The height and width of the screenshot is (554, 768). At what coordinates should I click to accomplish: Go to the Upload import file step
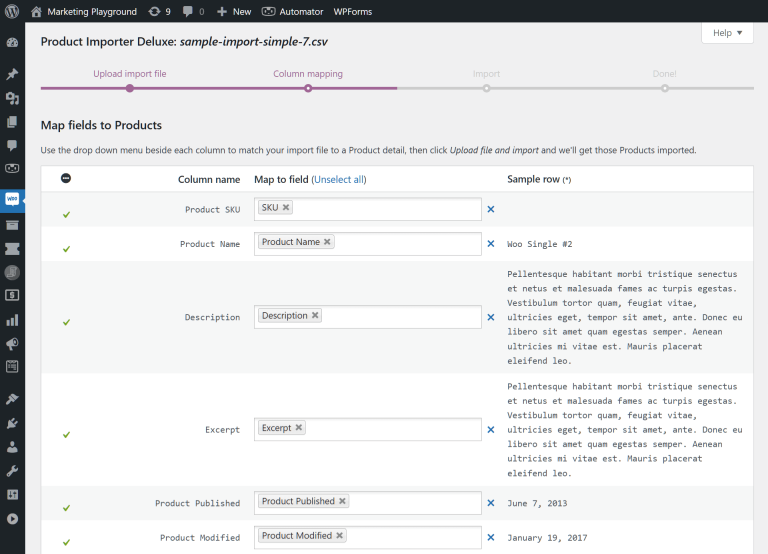130,74
